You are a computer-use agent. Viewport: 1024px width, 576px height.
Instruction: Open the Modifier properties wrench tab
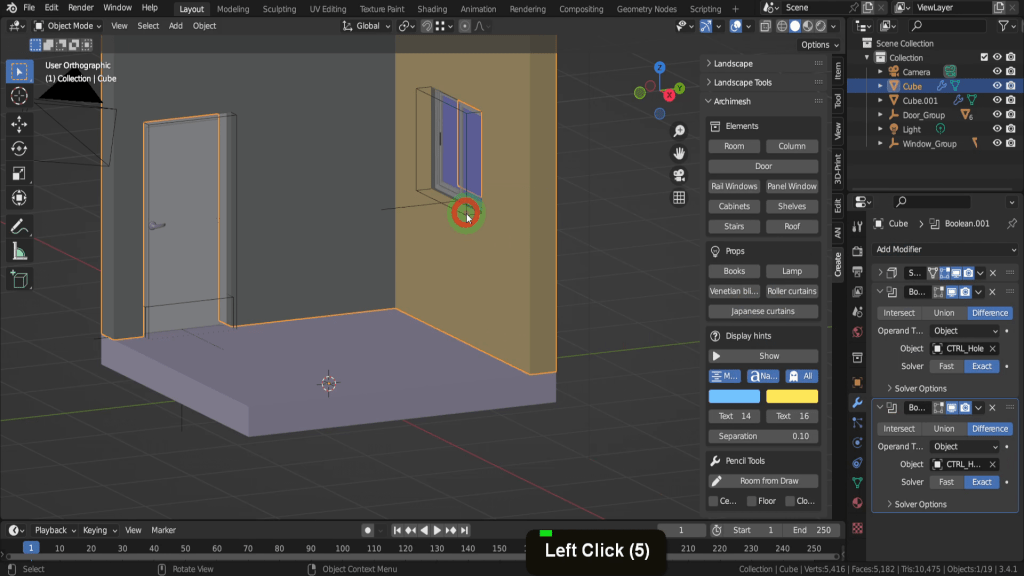(857, 402)
